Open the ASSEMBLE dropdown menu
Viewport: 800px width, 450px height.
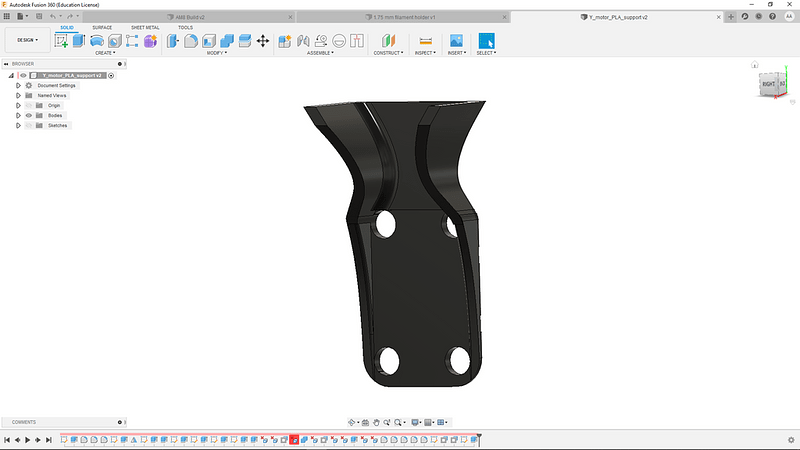click(x=320, y=53)
